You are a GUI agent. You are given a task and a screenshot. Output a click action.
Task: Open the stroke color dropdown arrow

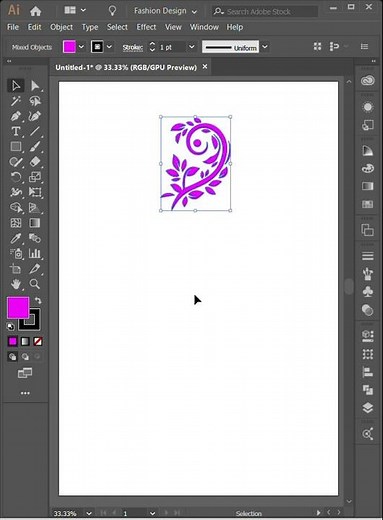(x=109, y=47)
